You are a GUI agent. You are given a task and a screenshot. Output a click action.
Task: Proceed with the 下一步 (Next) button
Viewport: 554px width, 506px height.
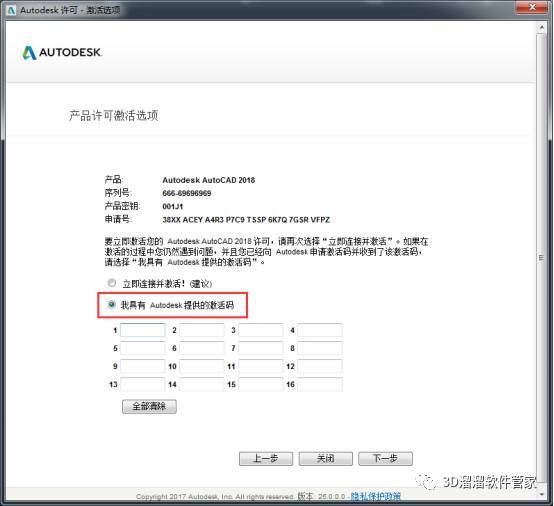point(385,459)
